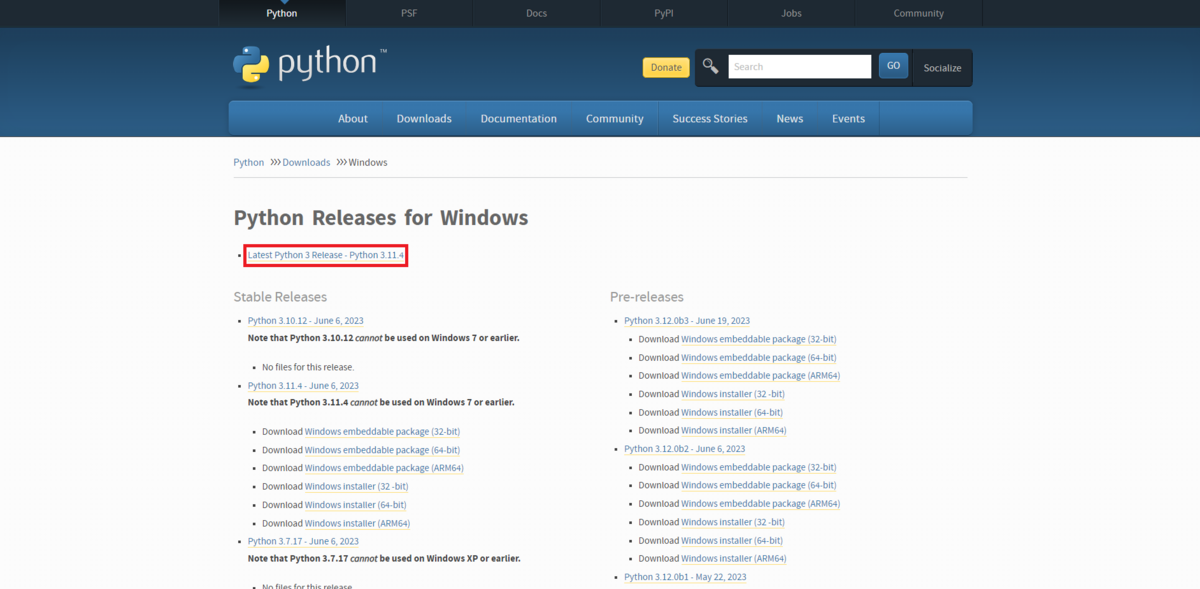
Task: Click the GO search button
Action: click(x=893, y=66)
